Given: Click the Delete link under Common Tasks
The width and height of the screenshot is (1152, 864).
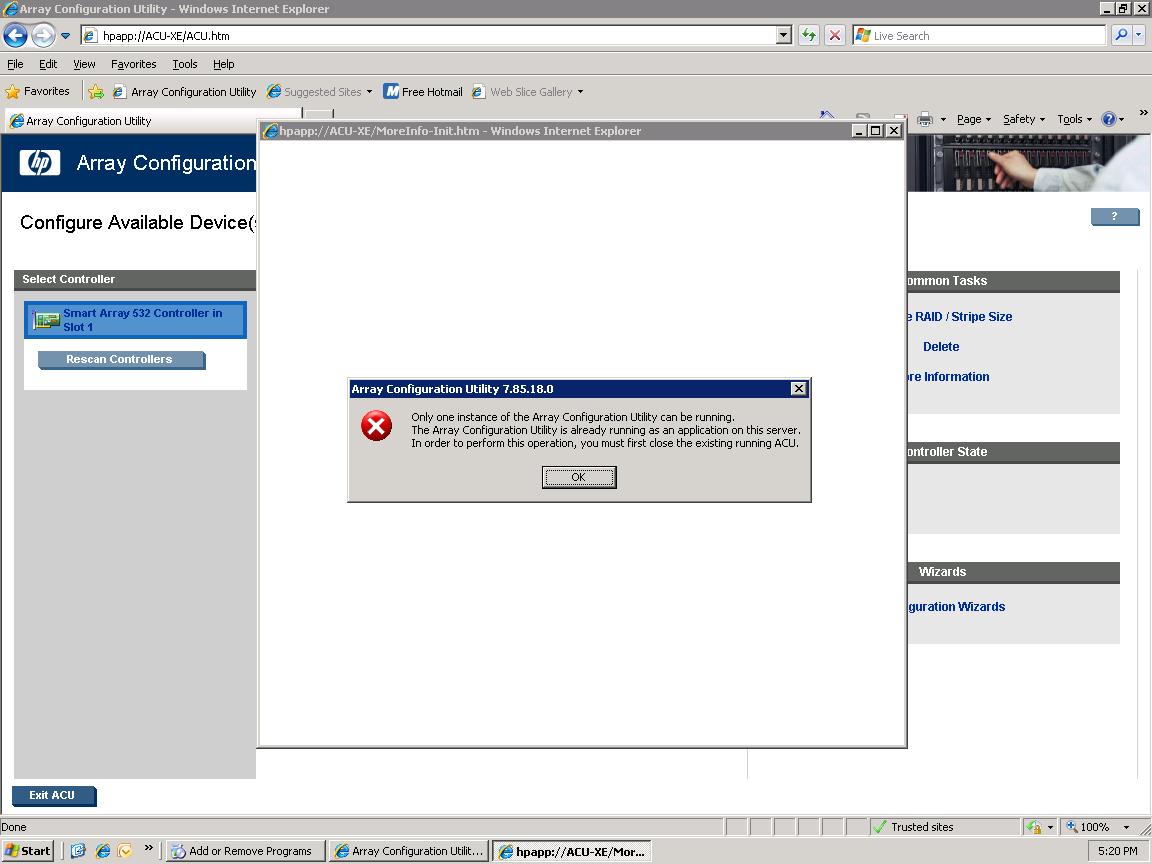Looking at the screenshot, I should coord(941,347).
